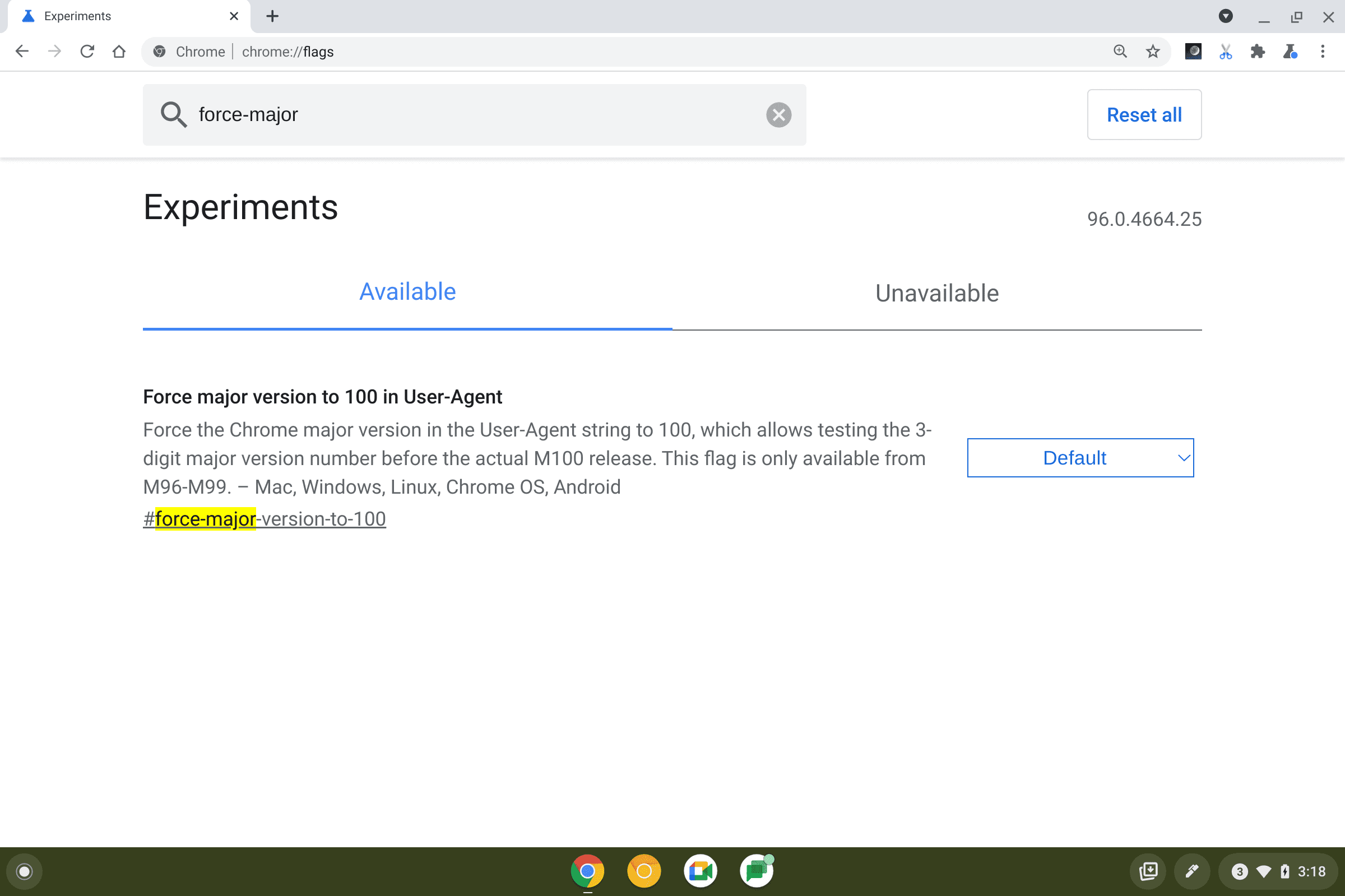Click the screenshot/screen capture icon
Screen dimensions: 1345x896
1149,870
